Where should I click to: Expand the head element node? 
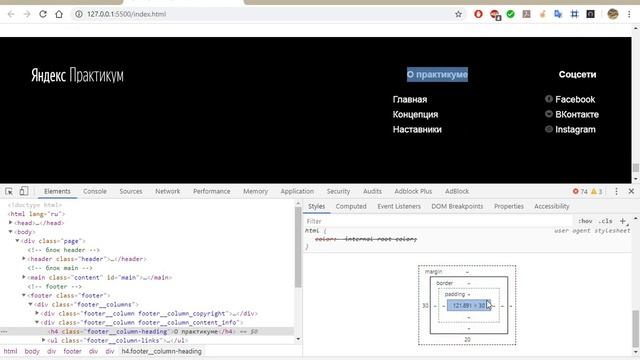11,222
